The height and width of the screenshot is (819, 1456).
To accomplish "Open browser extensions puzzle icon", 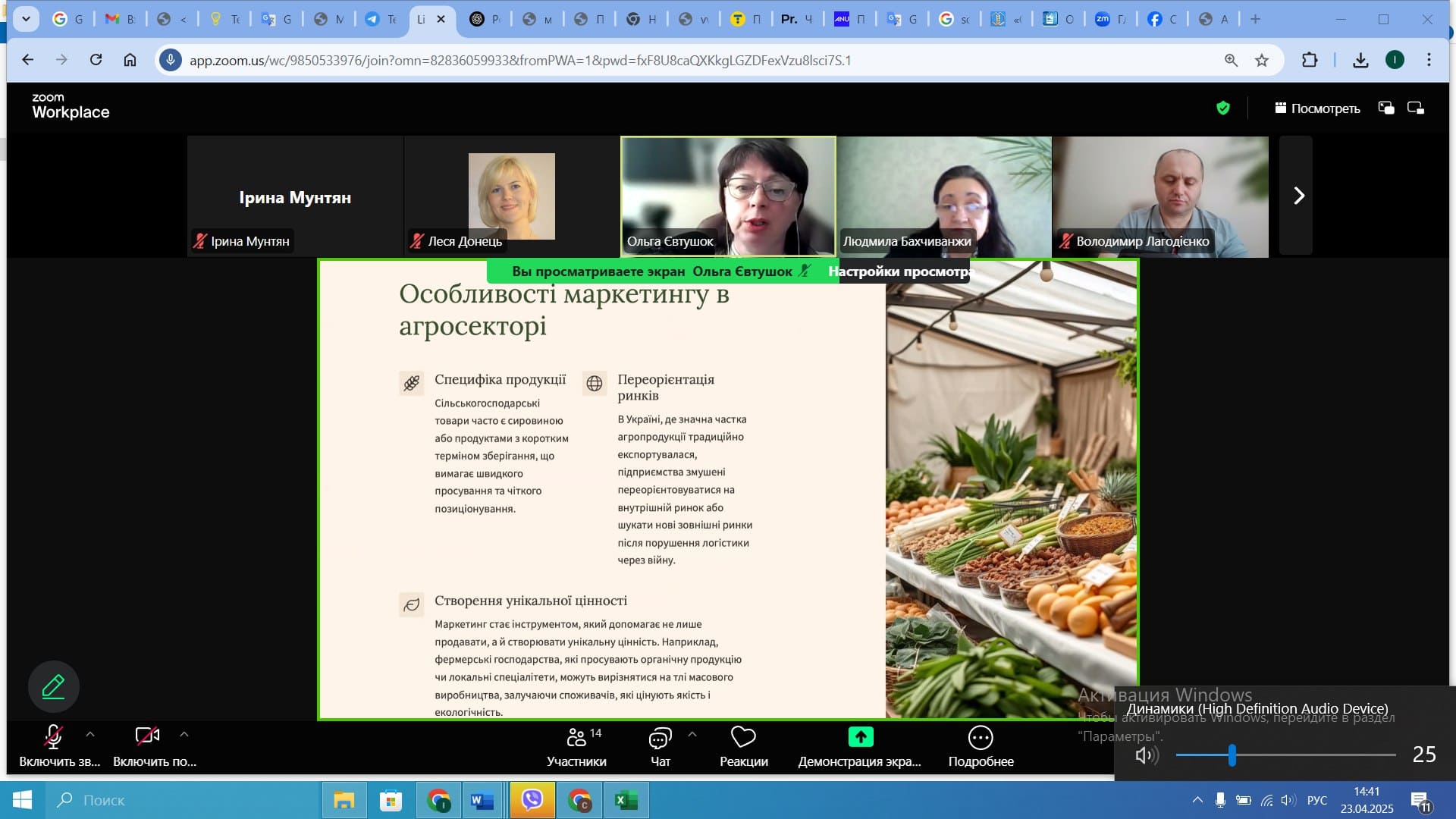I will (x=1310, y=60).
